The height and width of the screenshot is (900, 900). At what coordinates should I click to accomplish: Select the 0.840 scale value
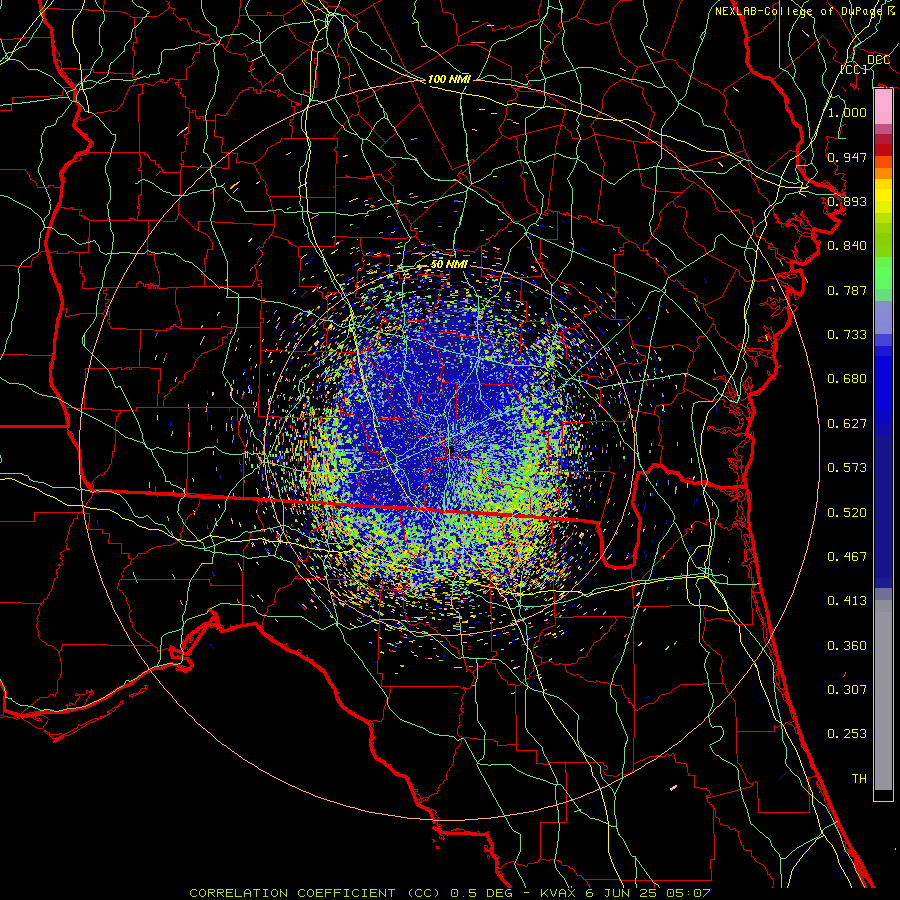point(847,246)
